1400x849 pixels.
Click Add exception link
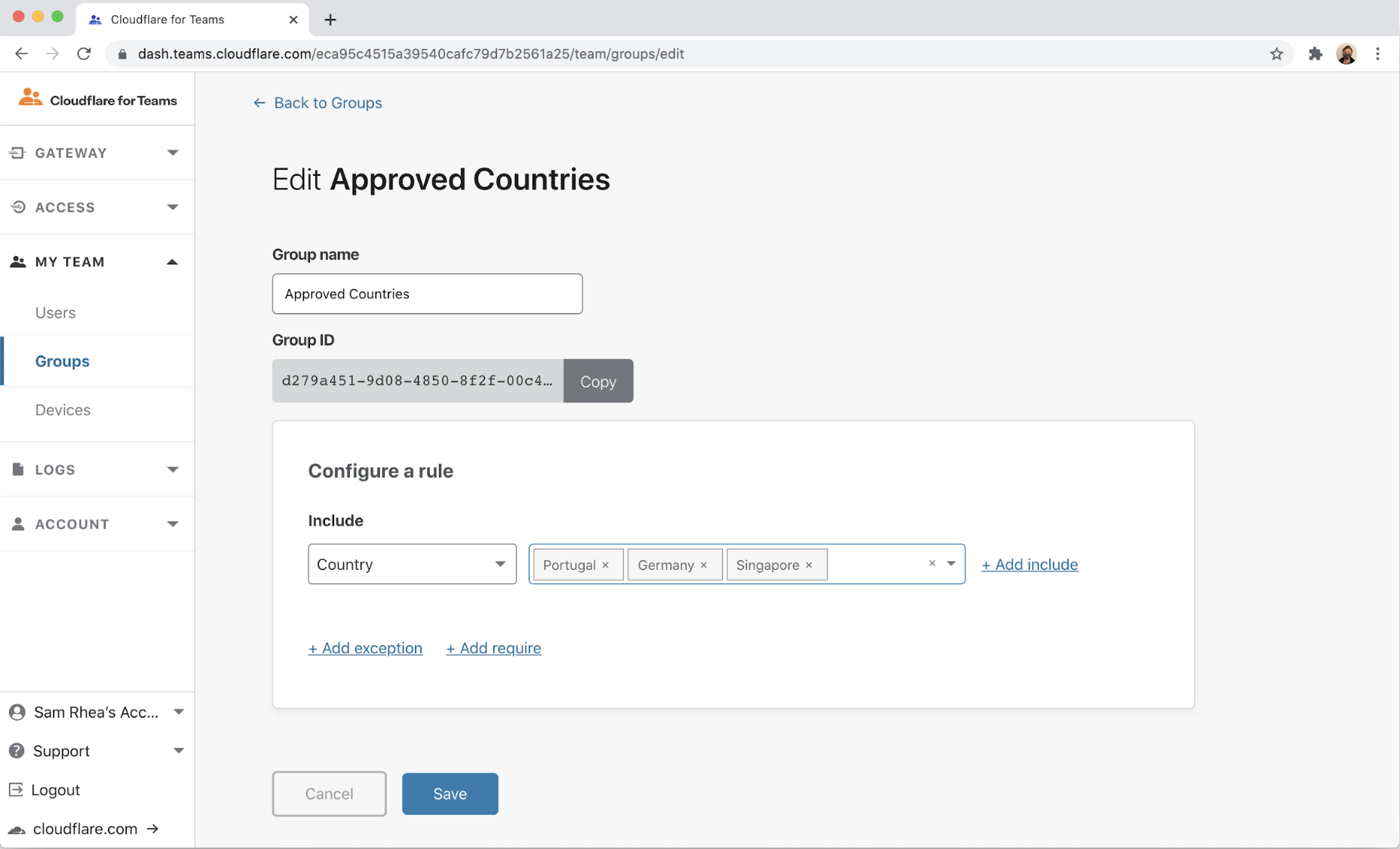pos(365,648)
